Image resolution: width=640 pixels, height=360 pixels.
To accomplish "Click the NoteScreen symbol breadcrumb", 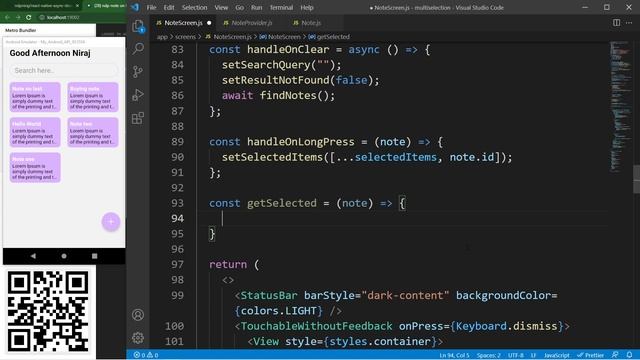I will click(x=280, y=37).
